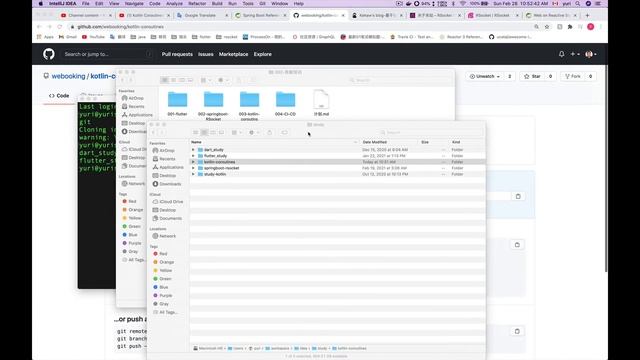Open the Git menu

262,4
